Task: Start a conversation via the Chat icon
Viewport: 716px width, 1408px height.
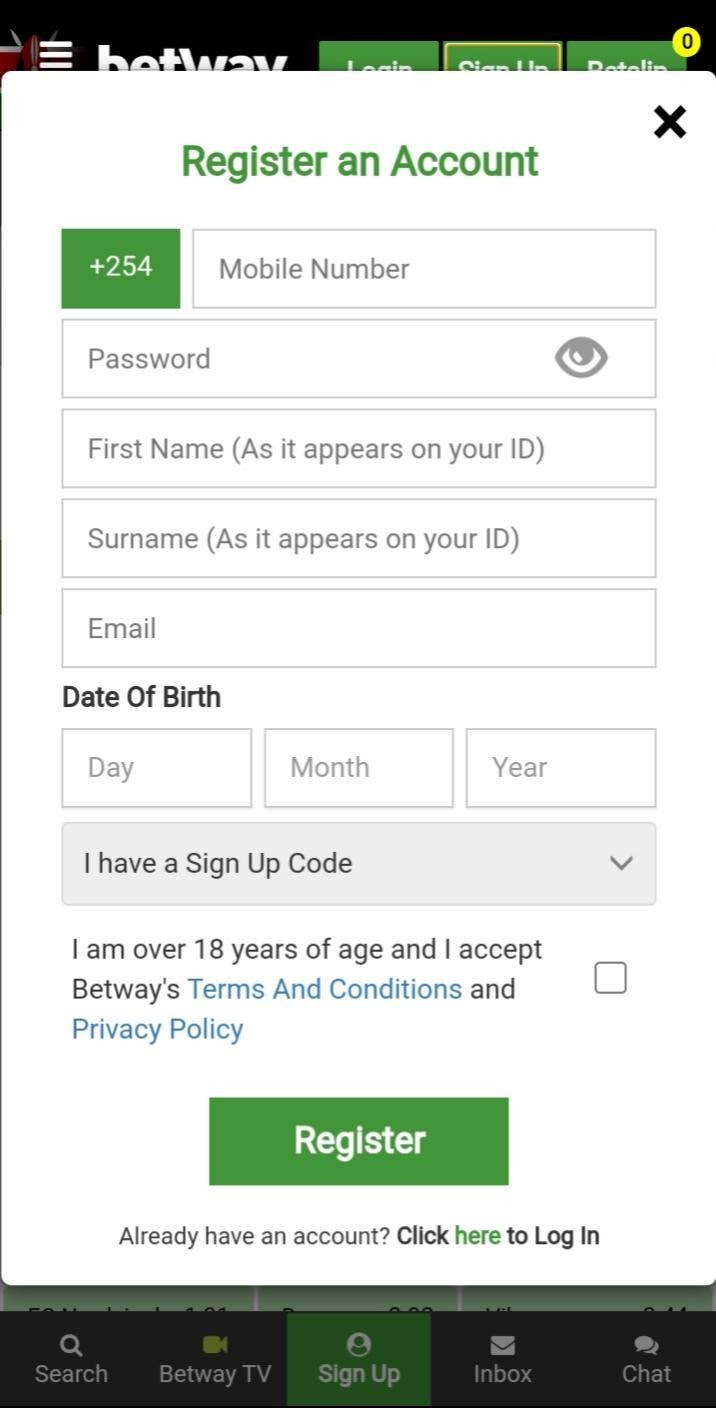Action: [x=645, y=1345]
